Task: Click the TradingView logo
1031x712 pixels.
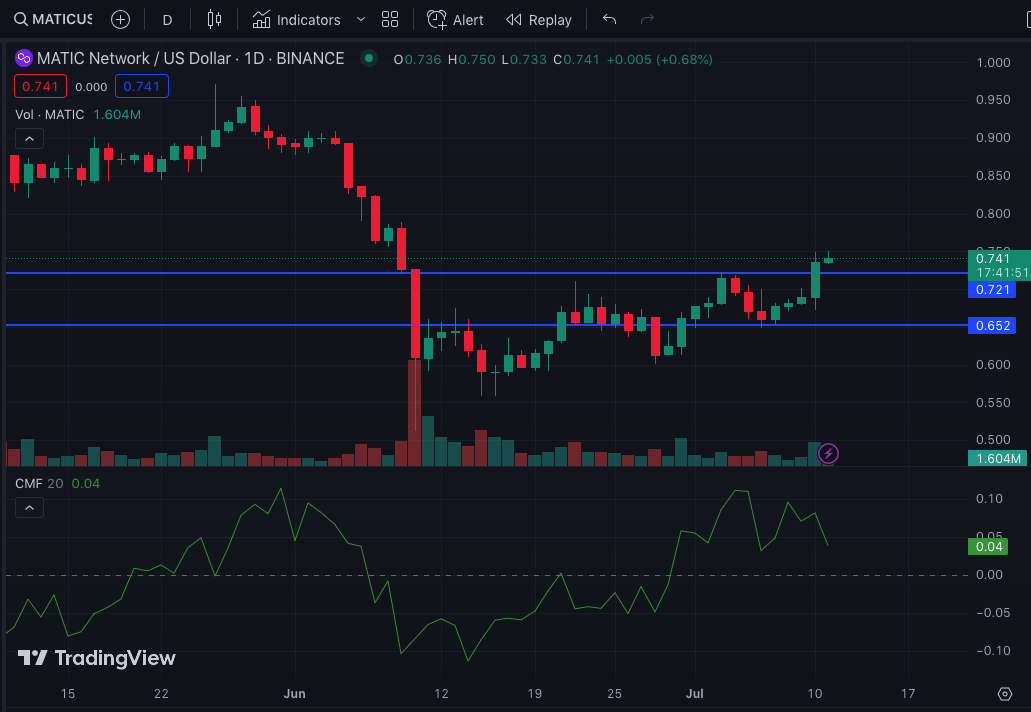Action: (x=97, y=658)
